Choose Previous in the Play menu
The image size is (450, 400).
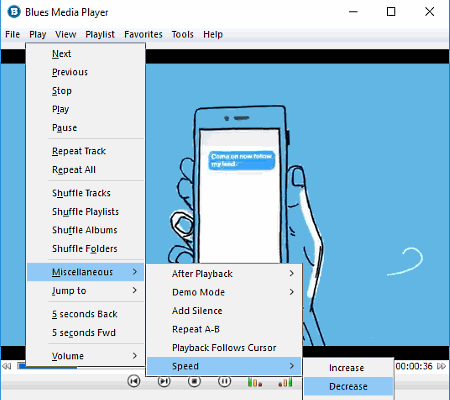point(85,72)
